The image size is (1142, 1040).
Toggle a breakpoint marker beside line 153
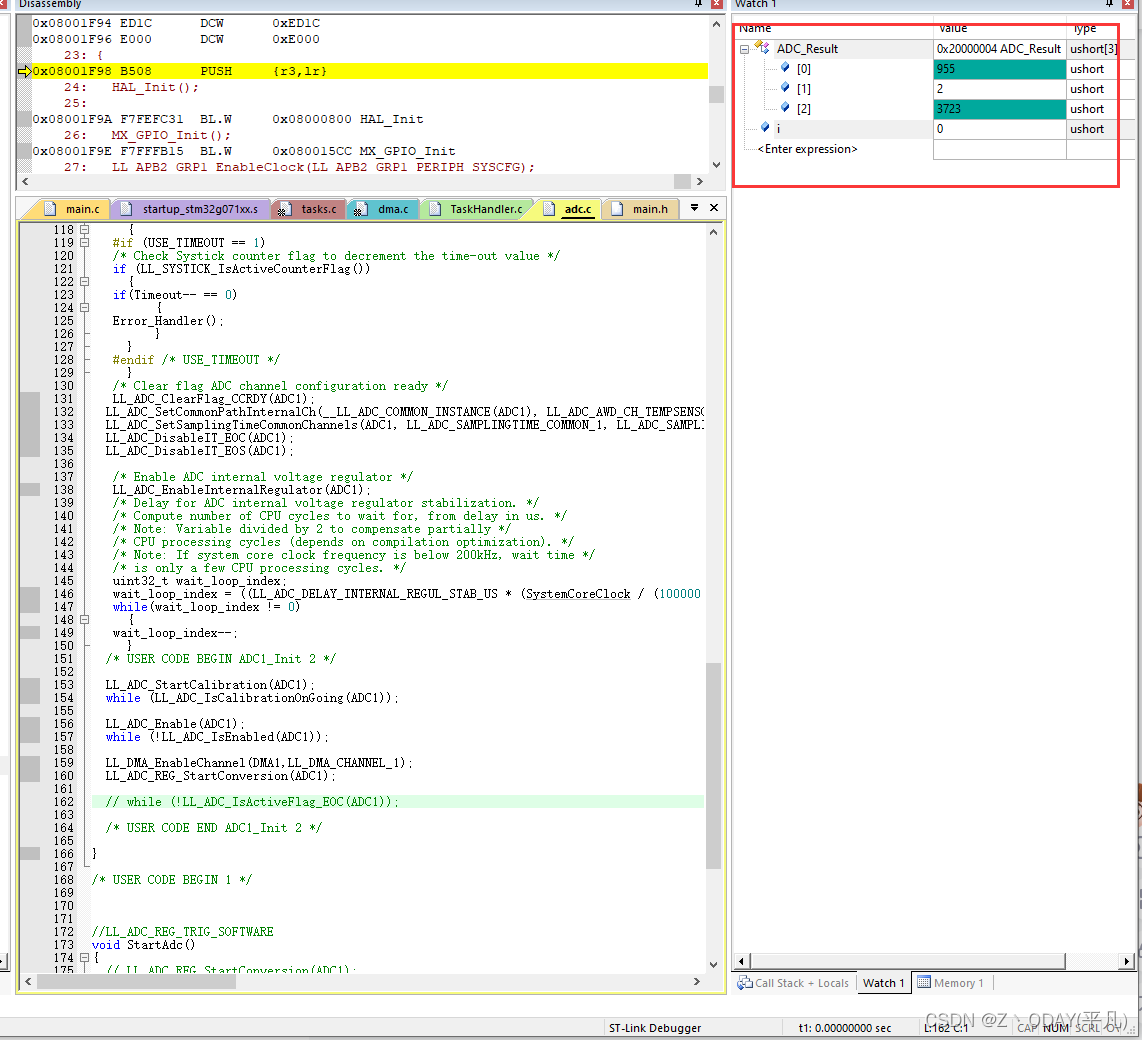pos(30,685)
